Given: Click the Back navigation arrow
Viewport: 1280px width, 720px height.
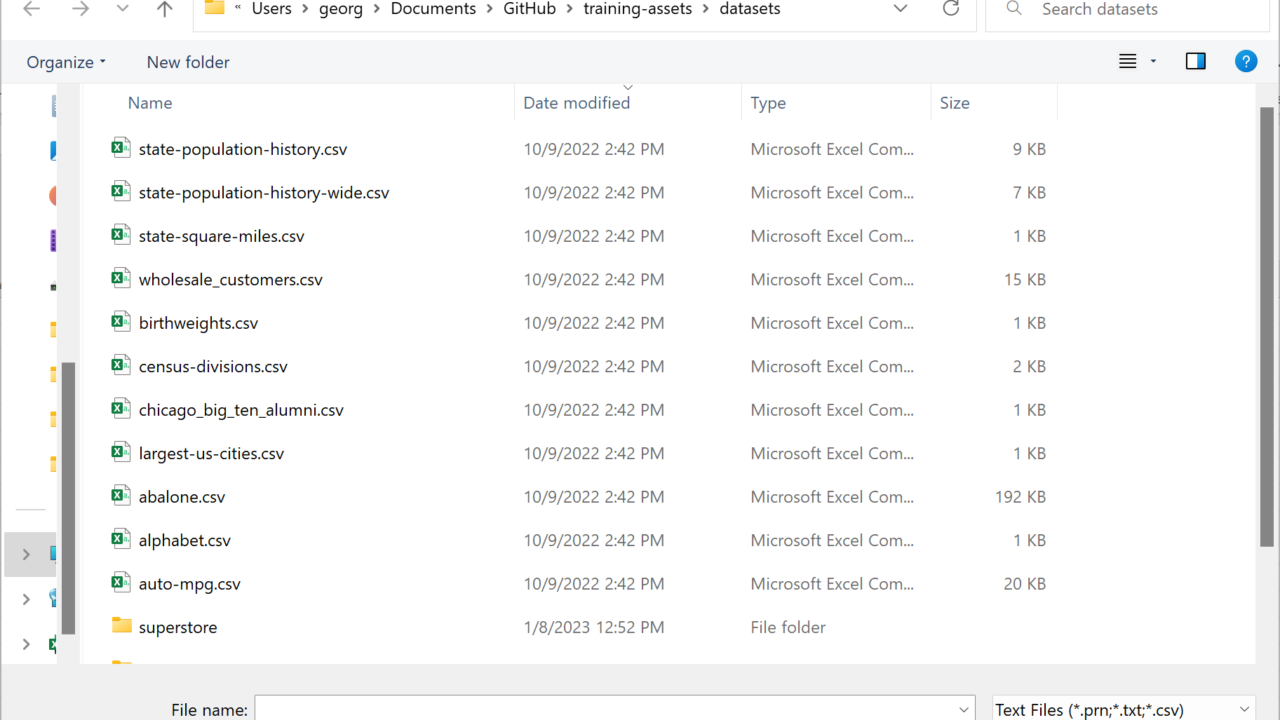Looking at the screenshot, I should coord(31,9).
